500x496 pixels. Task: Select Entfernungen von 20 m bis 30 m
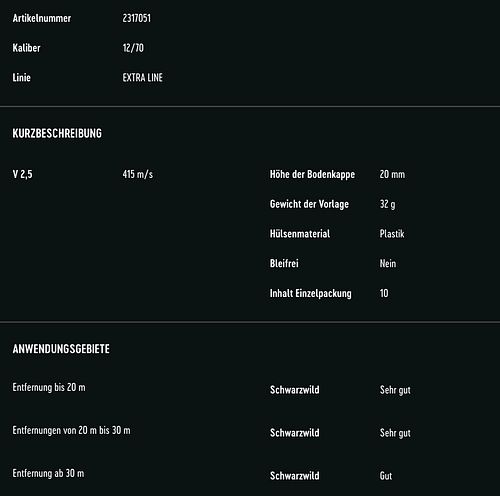click(x=71, y=430)
